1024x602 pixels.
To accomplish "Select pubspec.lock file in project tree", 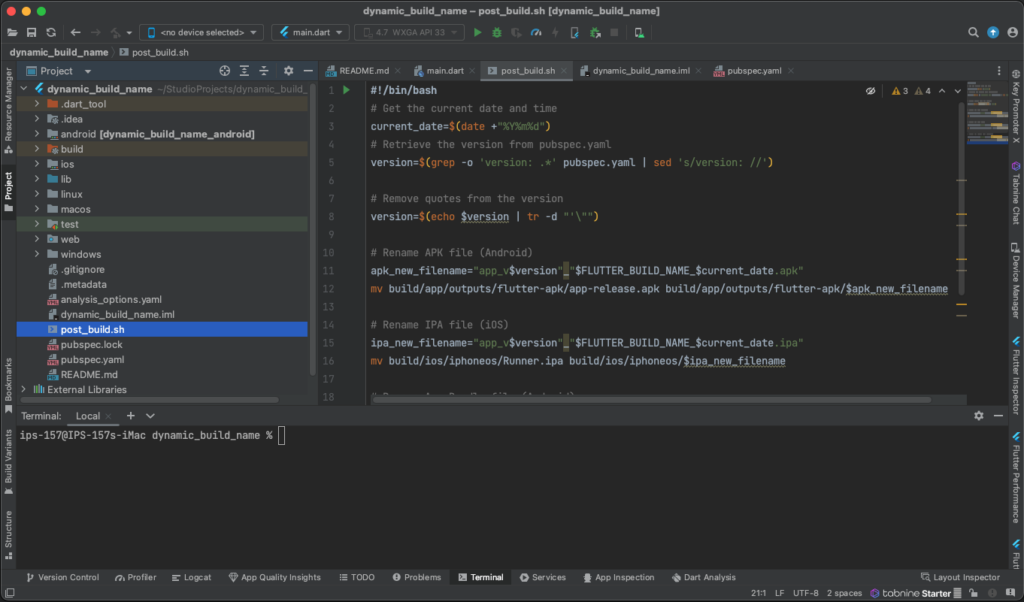I will (91, 344).
